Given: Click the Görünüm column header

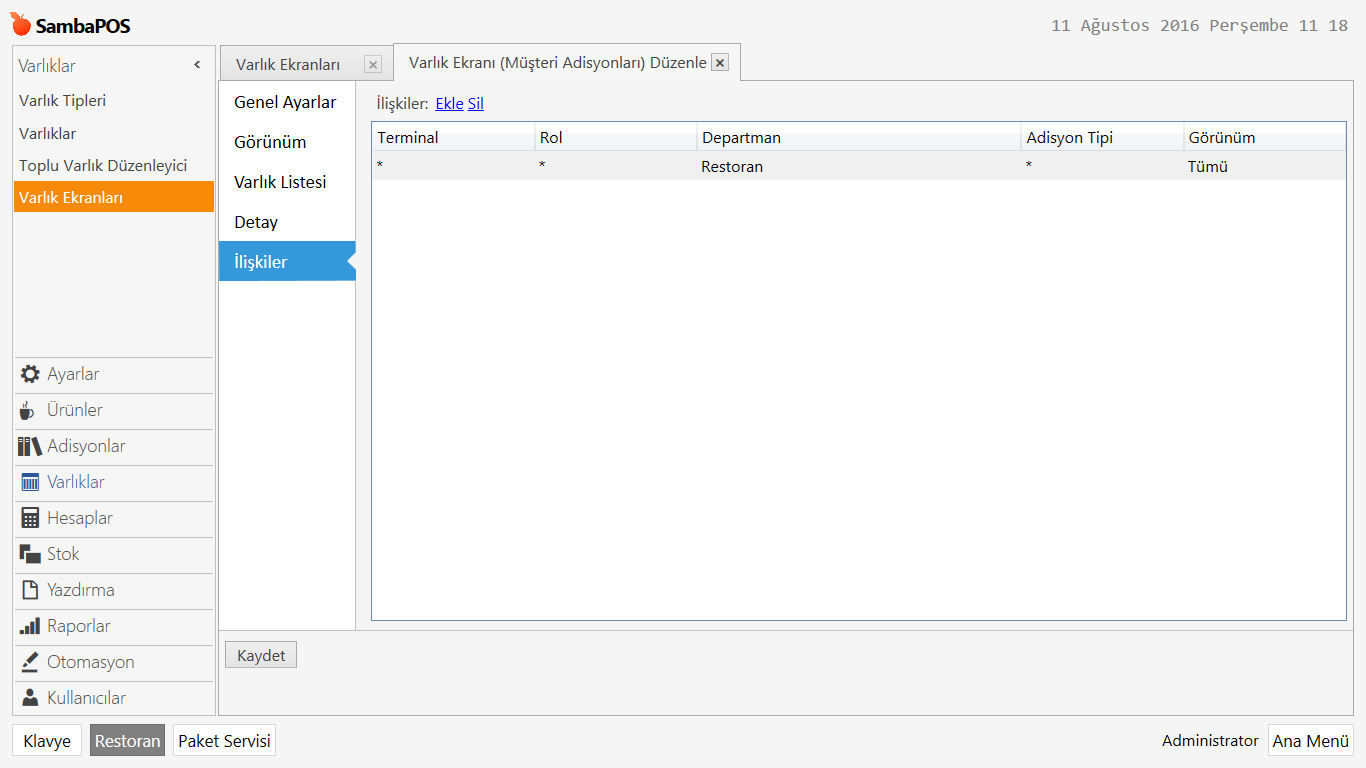Looking at the screenshot, I should (1265, 138).
